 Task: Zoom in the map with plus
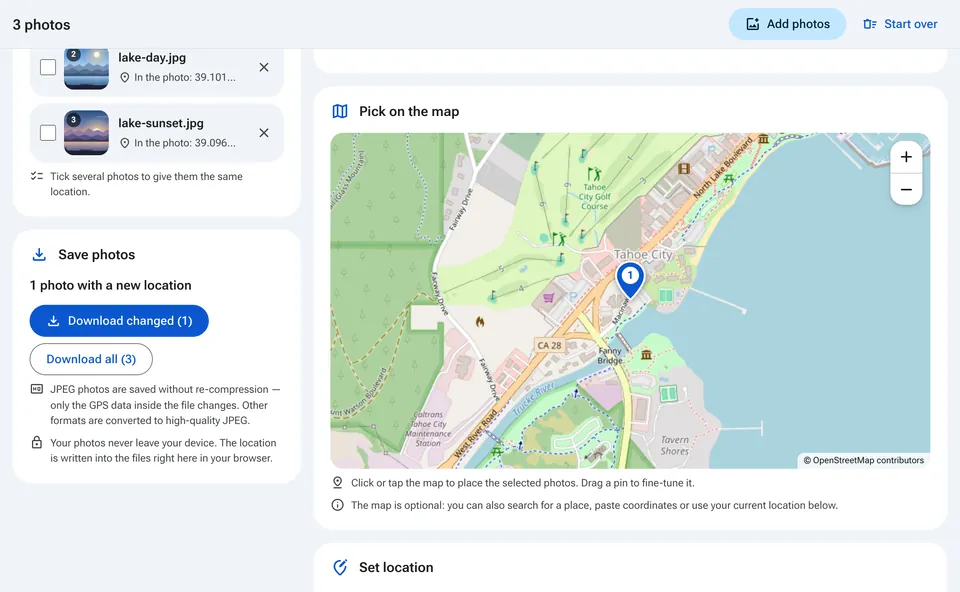coord(906,157)
